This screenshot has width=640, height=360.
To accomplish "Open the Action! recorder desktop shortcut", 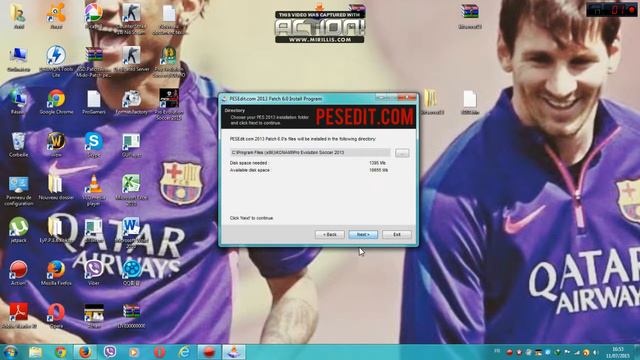I will point(18,273).
